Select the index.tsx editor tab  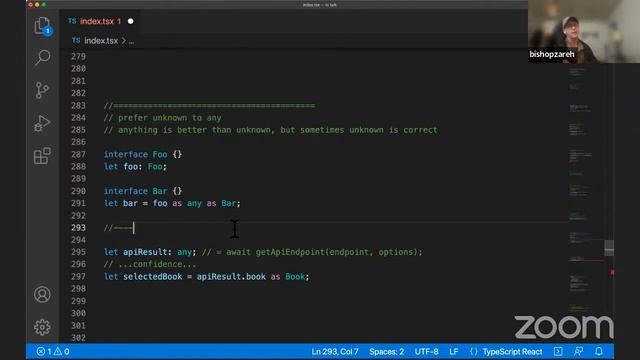(99, 21)
